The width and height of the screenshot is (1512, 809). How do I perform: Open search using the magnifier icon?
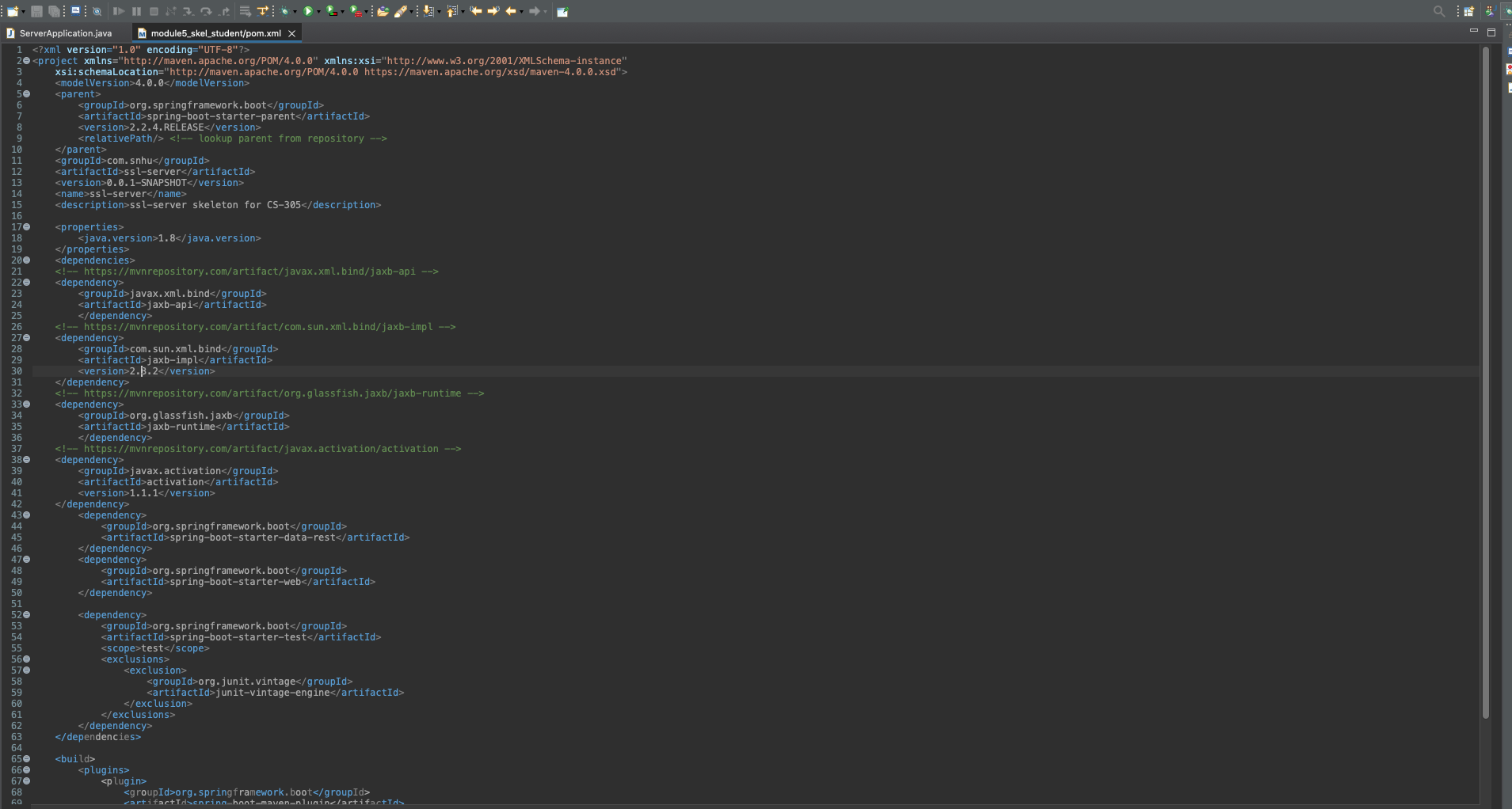click(x=1438, y=11)
